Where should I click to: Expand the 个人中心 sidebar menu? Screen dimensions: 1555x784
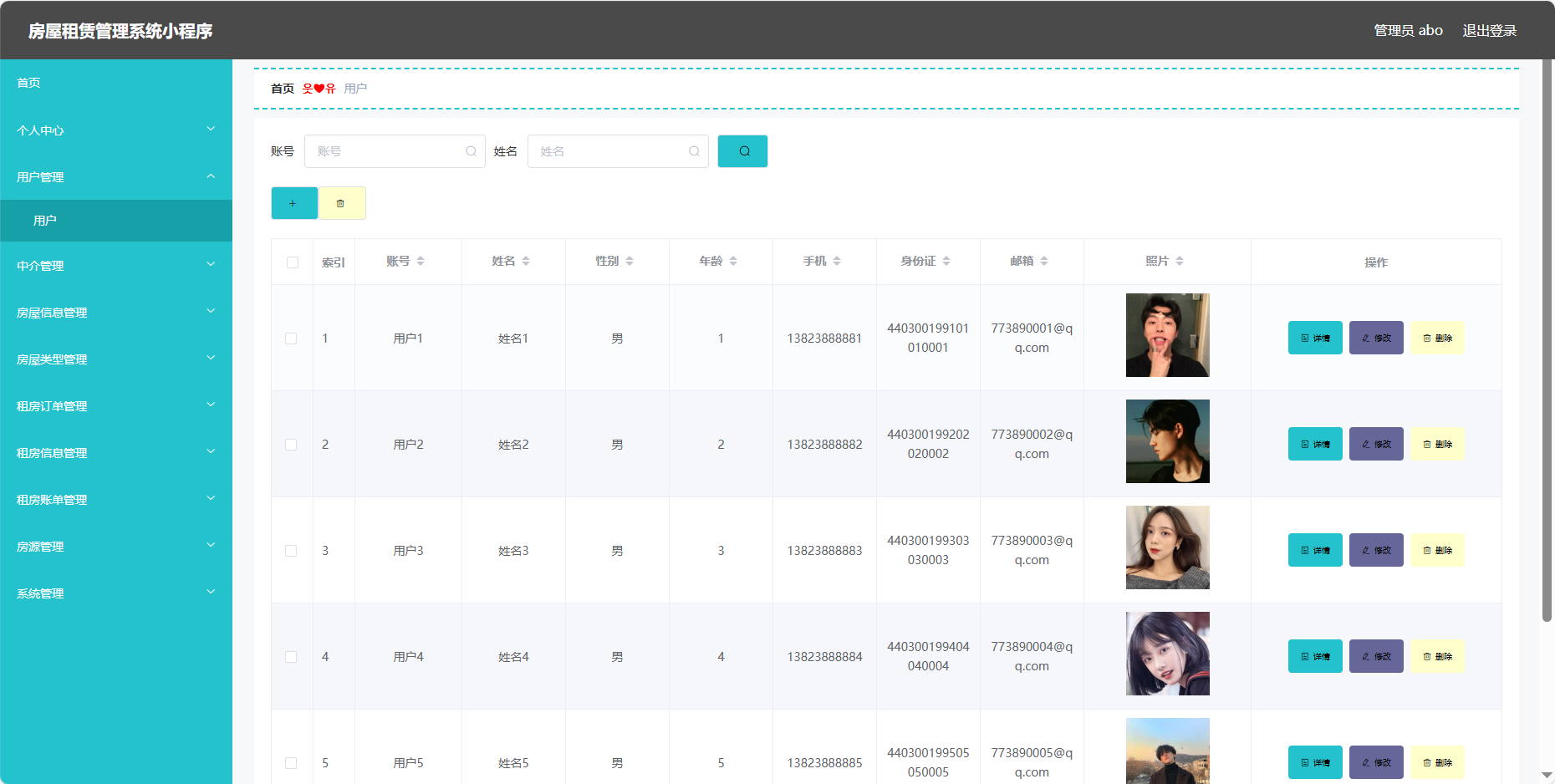(x=116, y=130)
